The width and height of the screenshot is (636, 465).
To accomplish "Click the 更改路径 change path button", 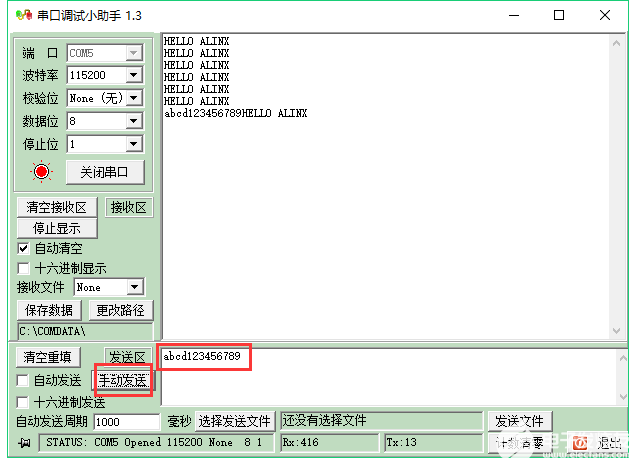I will [x=120, y=310].
